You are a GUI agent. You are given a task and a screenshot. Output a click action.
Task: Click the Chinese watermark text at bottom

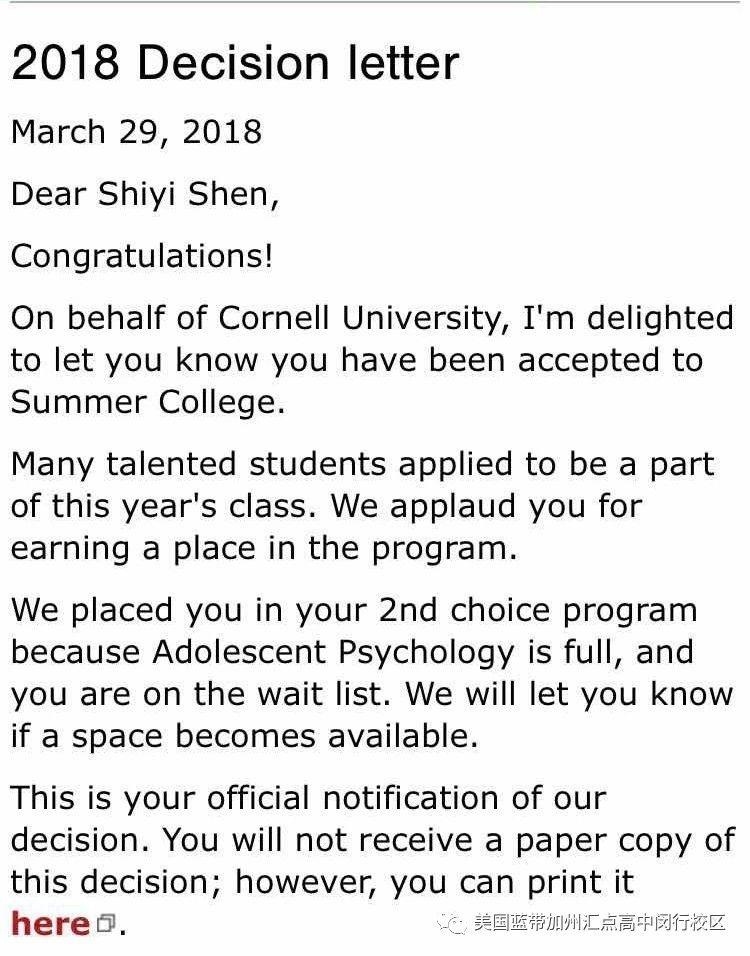600,922
